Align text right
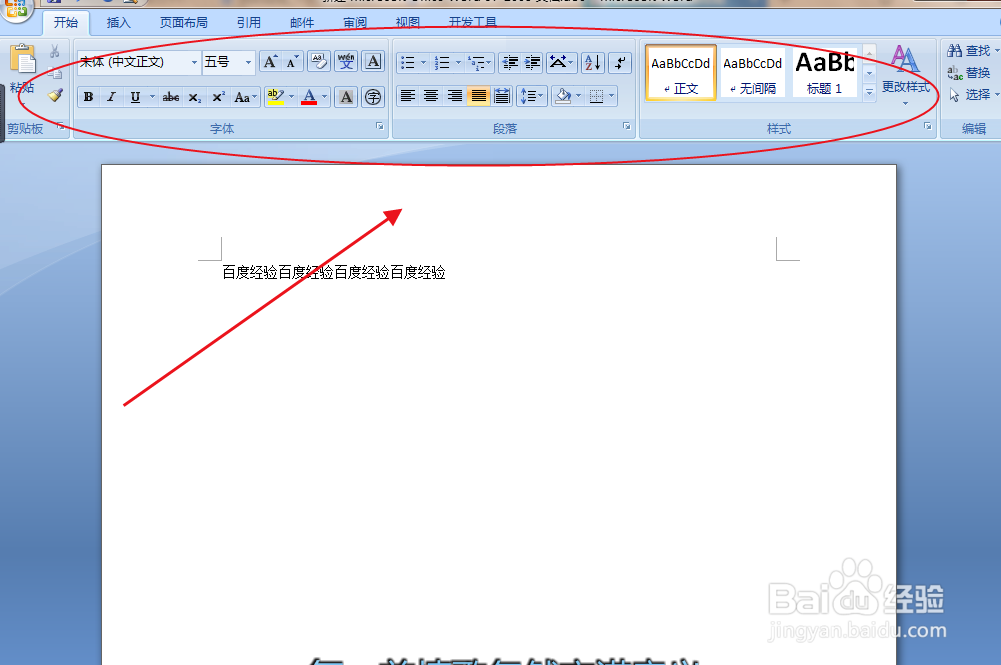This screenshot has height=665, width=1001. pos(455,96)
